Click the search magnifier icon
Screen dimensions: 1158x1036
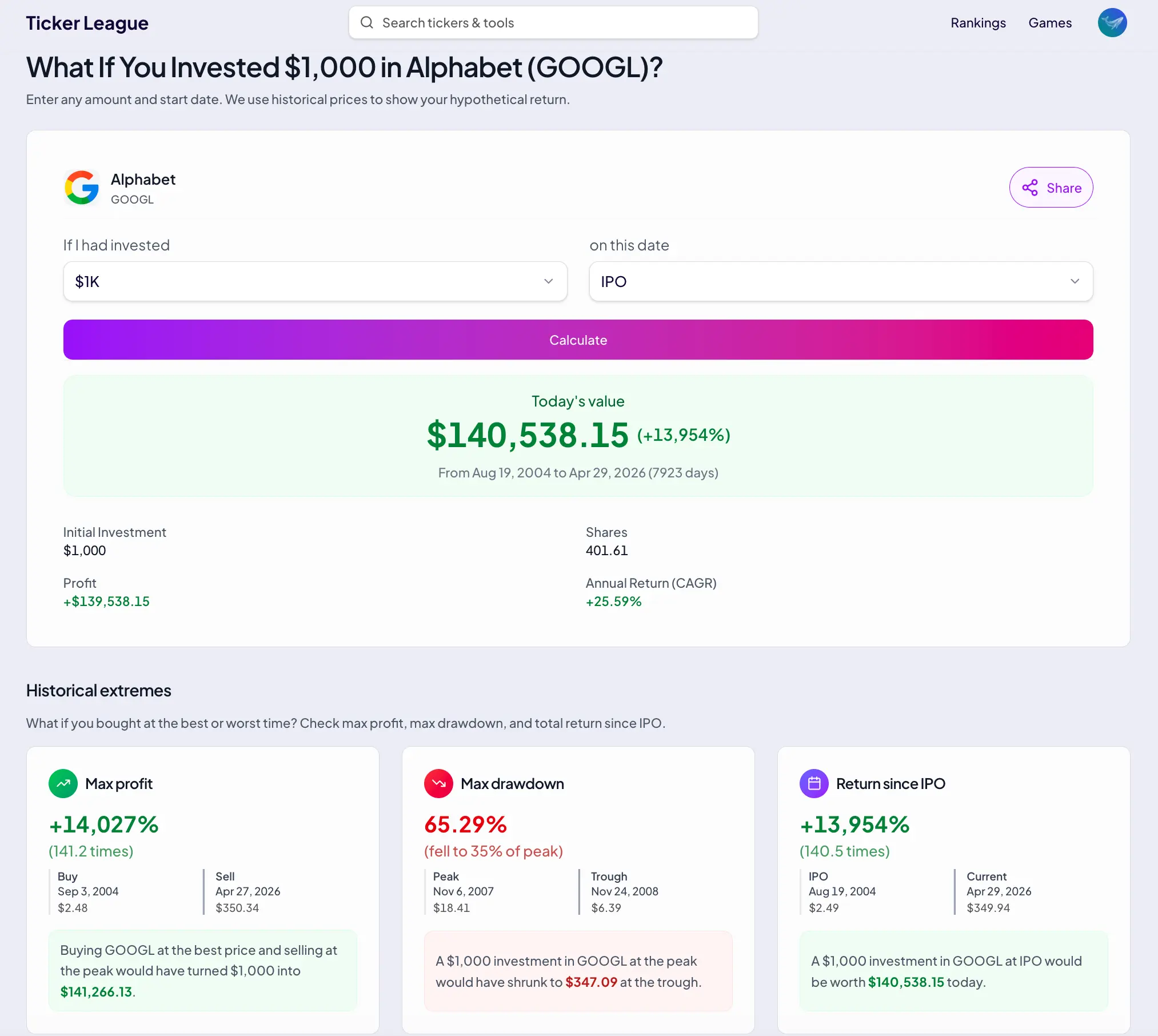pos(367,23)
